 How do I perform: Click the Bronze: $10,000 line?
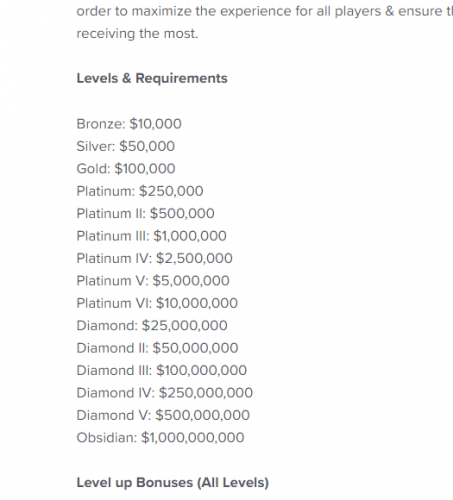pos(129,124)
